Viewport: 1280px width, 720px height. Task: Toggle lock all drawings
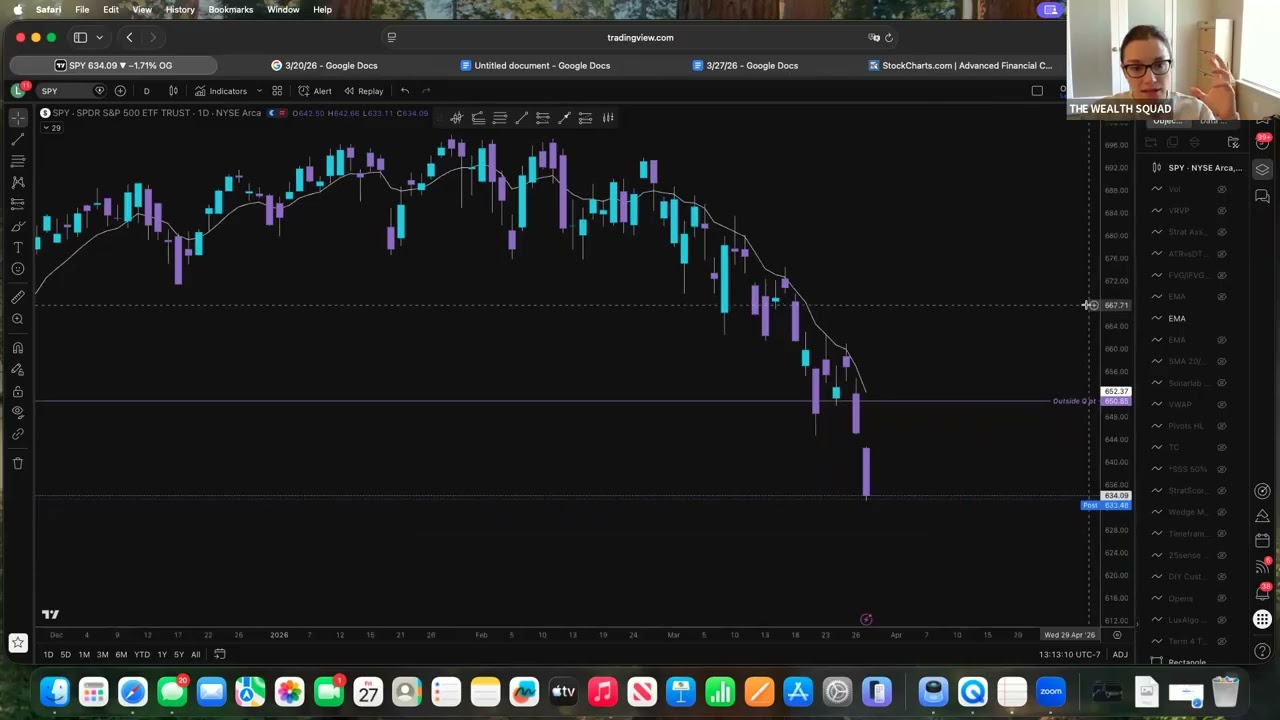click(x=17, y=391)
